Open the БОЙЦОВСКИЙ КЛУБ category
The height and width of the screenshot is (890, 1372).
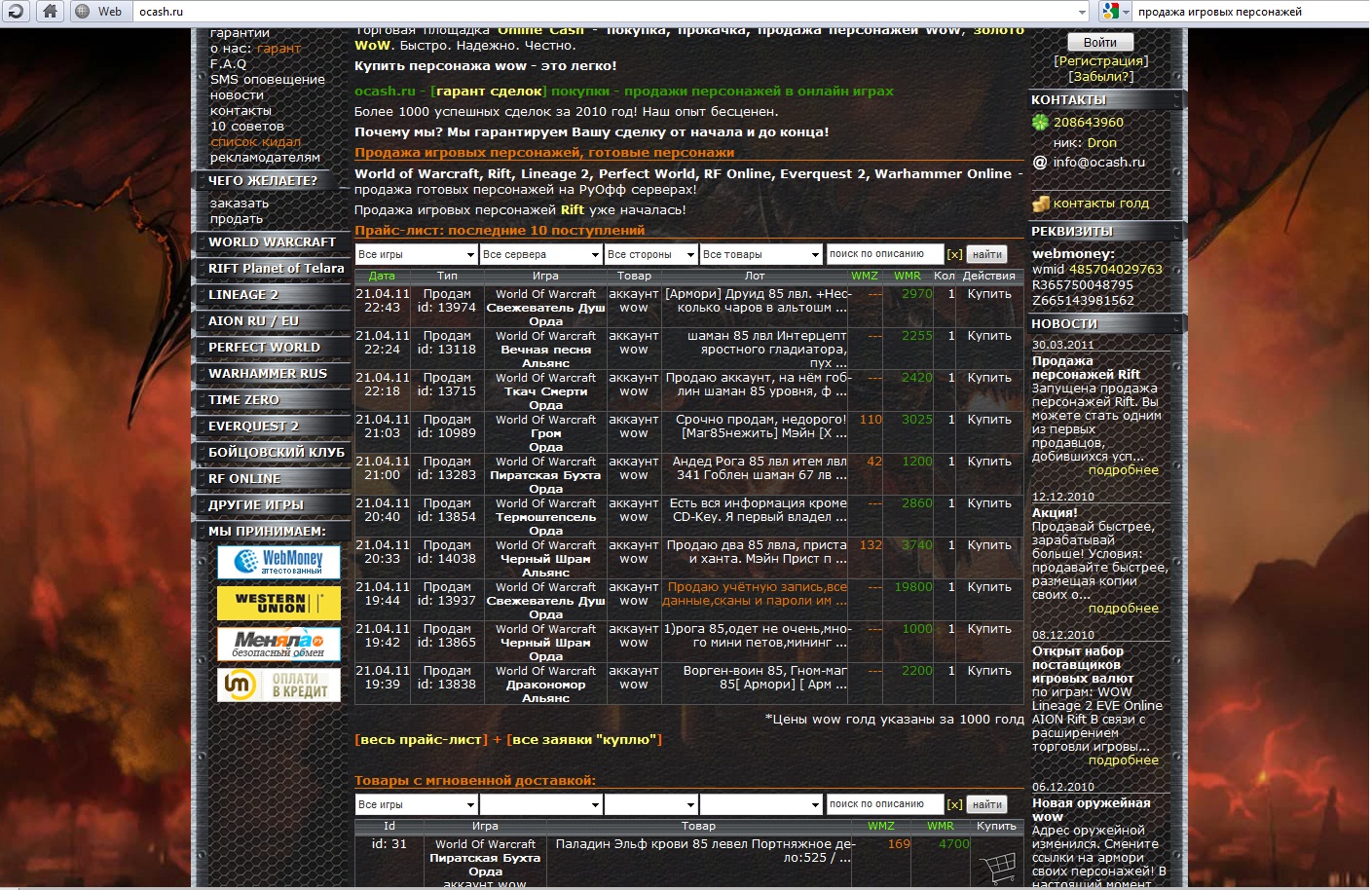277,452
